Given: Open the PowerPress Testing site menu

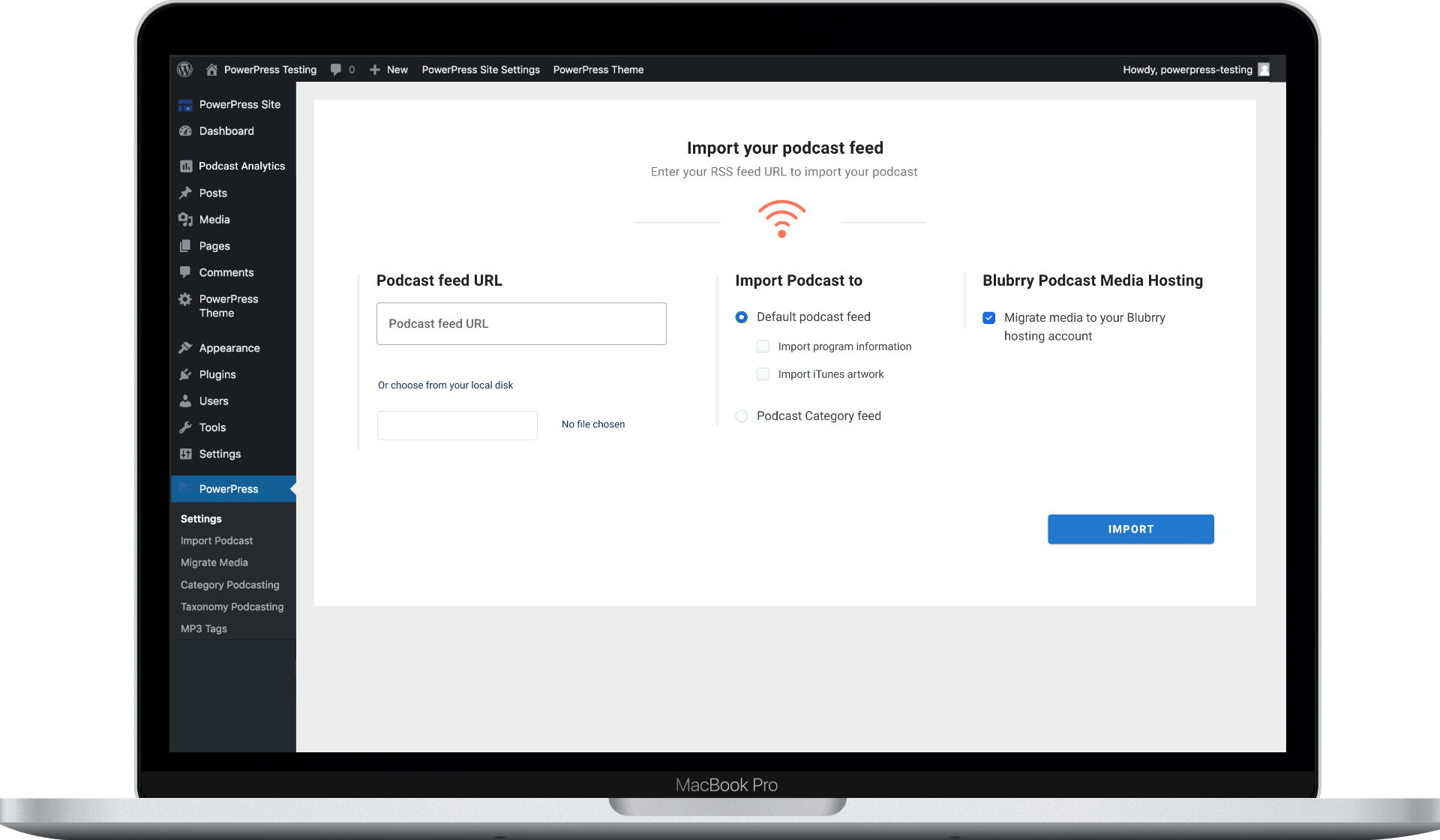Looking at the screenshot, I should [270, 69].
